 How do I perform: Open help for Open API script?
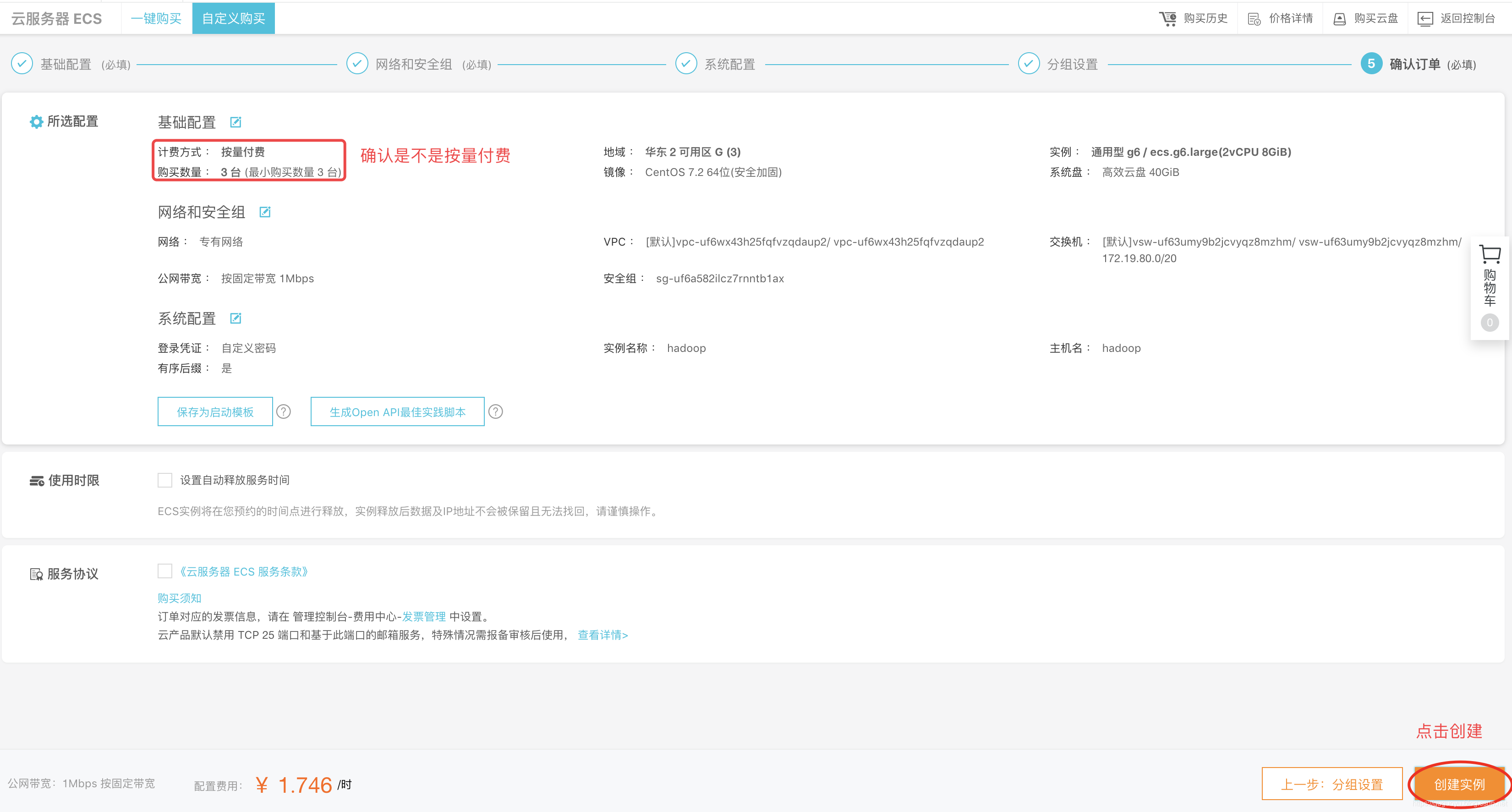coord(495,411)
